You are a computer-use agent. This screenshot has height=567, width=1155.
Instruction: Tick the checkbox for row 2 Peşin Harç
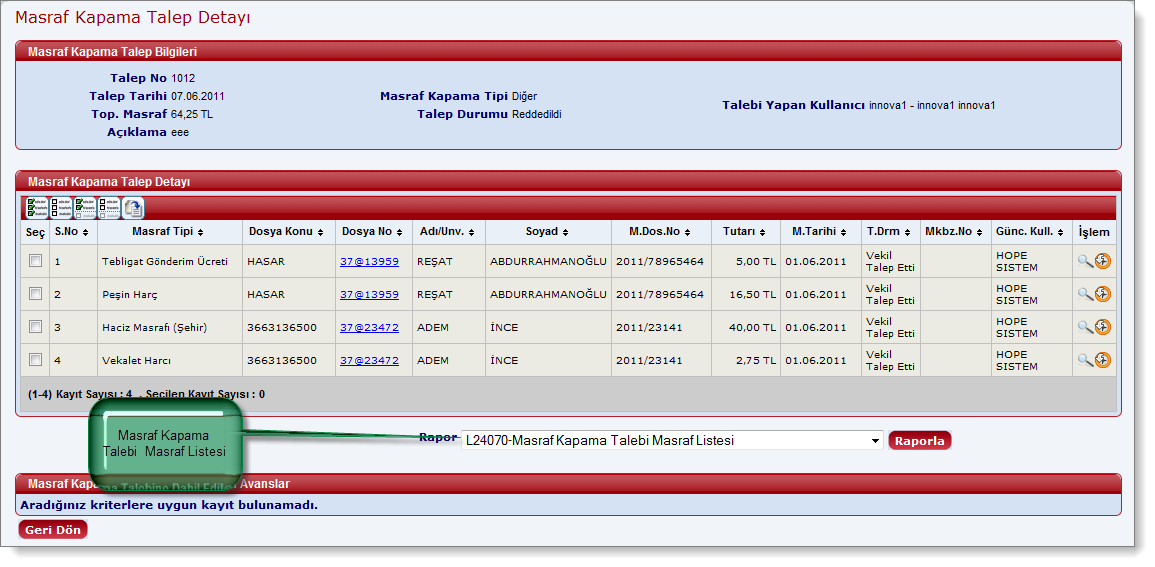(x=35, y=294)
